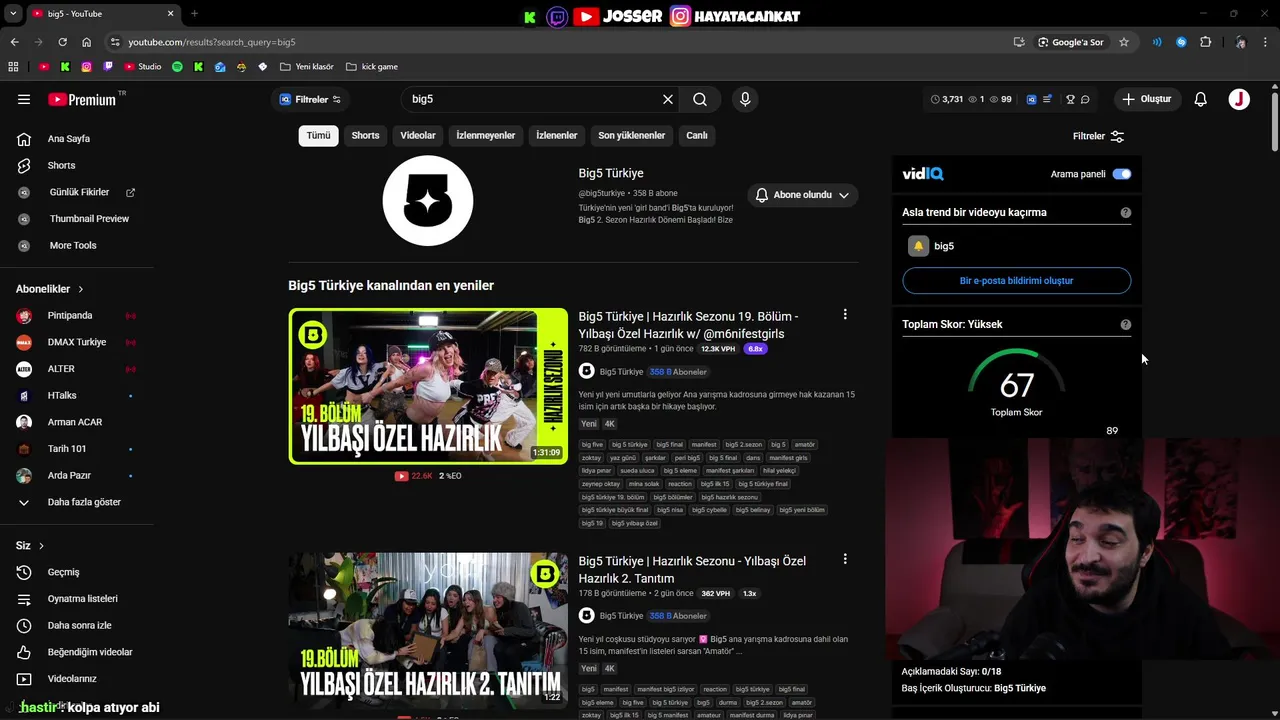Image resolution: width=1280 pixels, height=720 pixels.
Task: Go back in browser history
Action: pyautogui.click(x=14, y=42)
